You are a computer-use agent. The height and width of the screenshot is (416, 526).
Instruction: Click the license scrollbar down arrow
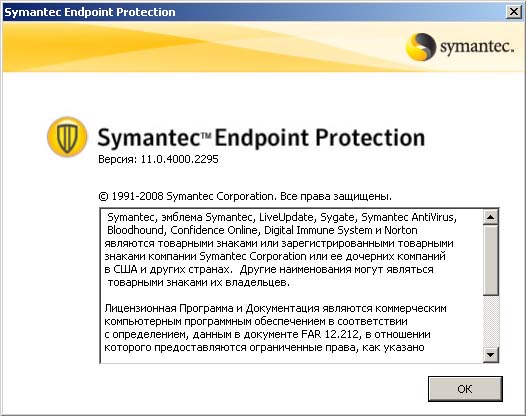click(x=490, y=355)
